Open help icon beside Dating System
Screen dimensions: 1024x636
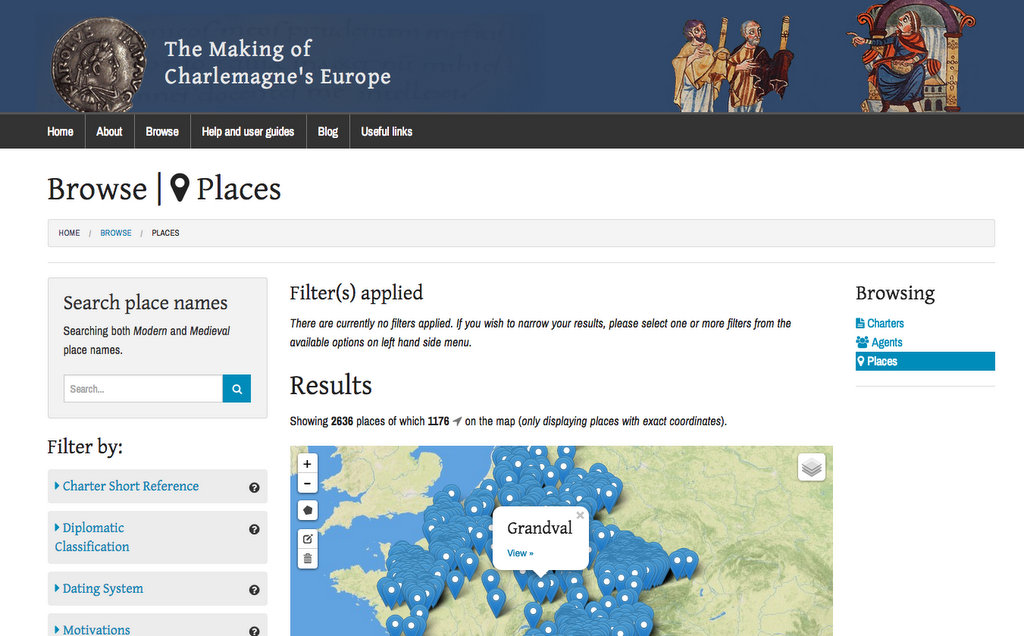254,590
